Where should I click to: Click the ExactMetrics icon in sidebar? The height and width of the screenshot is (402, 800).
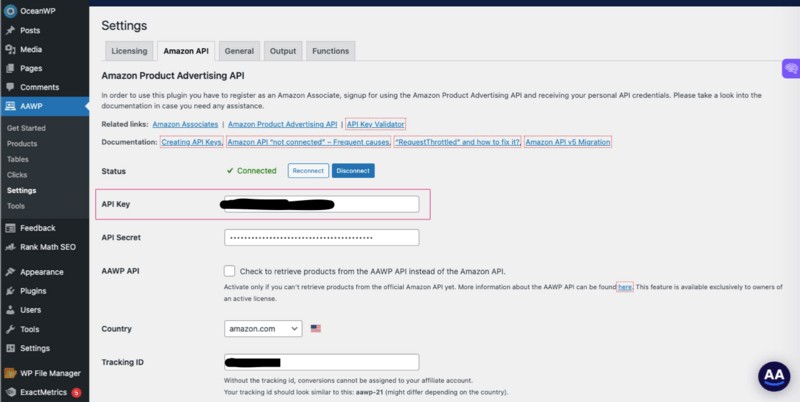pyautogui.click(x=10, y=392)
